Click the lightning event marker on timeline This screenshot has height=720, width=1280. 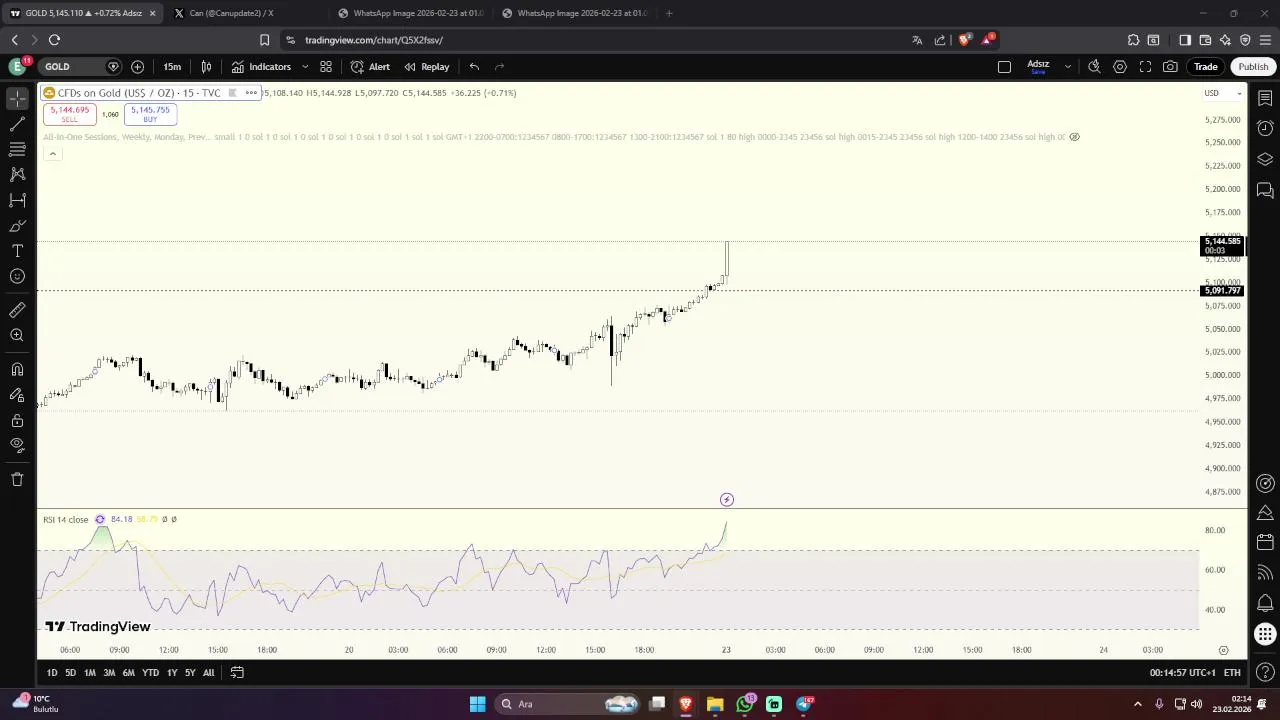point(727,500)
